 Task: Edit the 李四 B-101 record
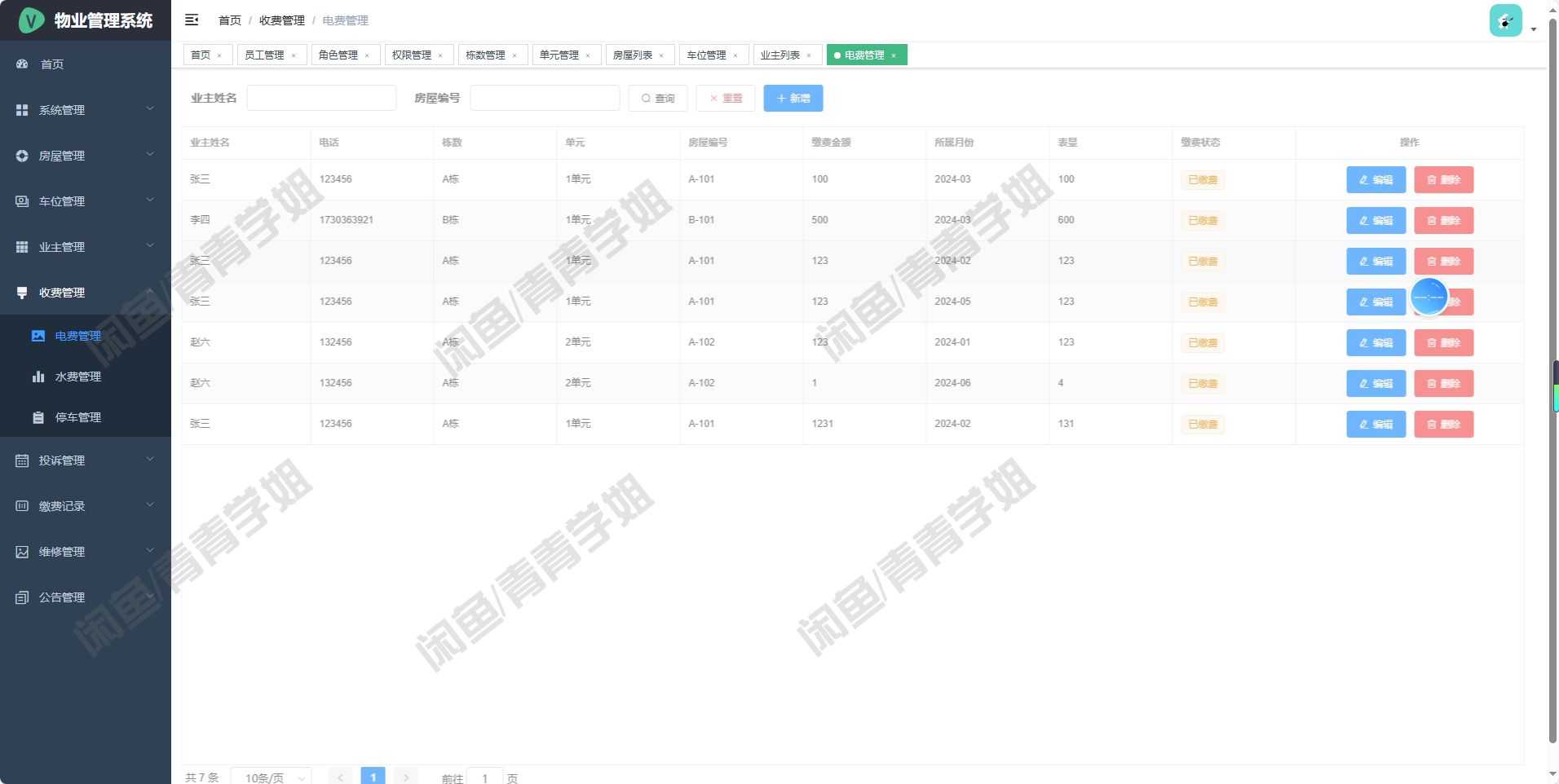(1376, 221)
